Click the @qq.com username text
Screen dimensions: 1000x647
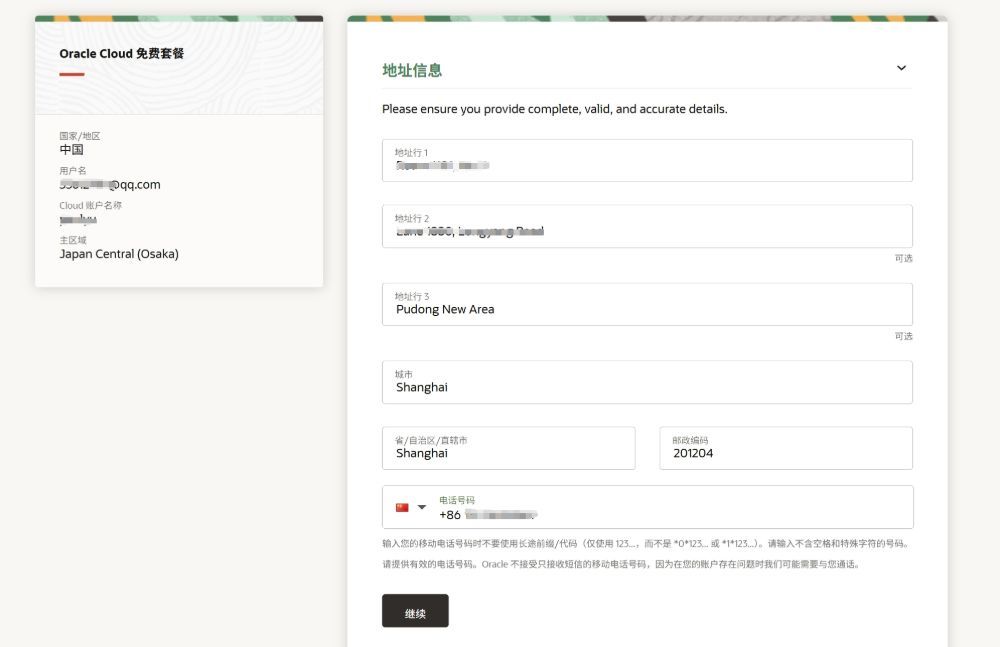[110, 184]
